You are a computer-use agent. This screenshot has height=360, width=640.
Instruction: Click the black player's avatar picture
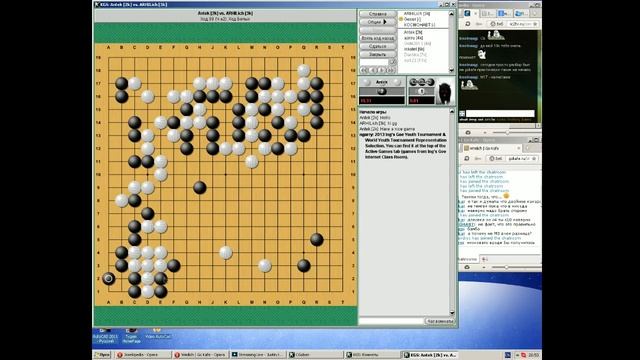coord(445,91)
